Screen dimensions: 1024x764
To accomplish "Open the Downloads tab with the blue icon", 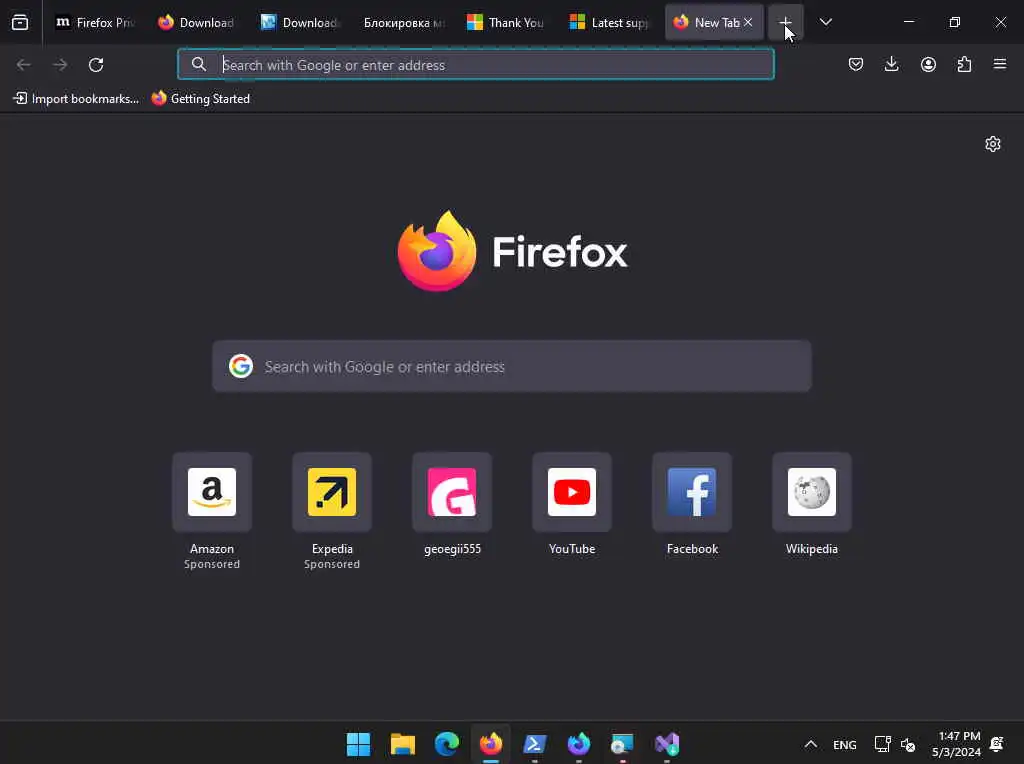I will click(299, 22).
